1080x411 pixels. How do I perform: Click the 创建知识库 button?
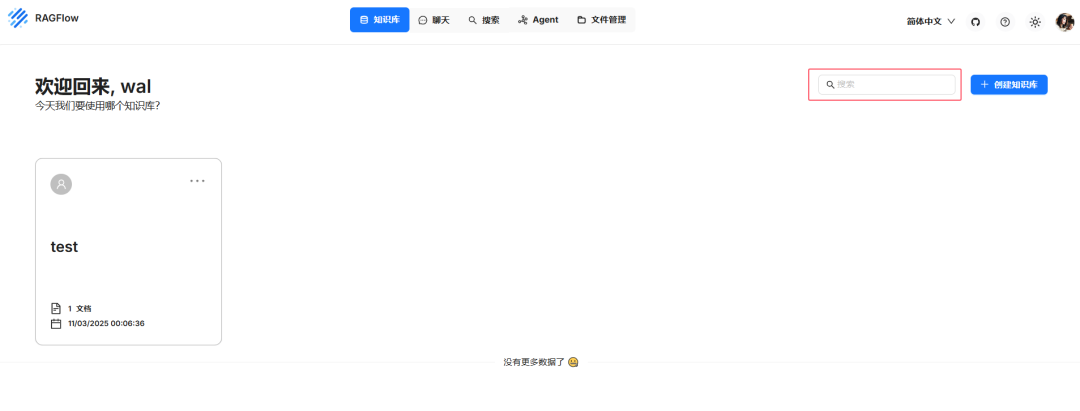click(1009, 85)
